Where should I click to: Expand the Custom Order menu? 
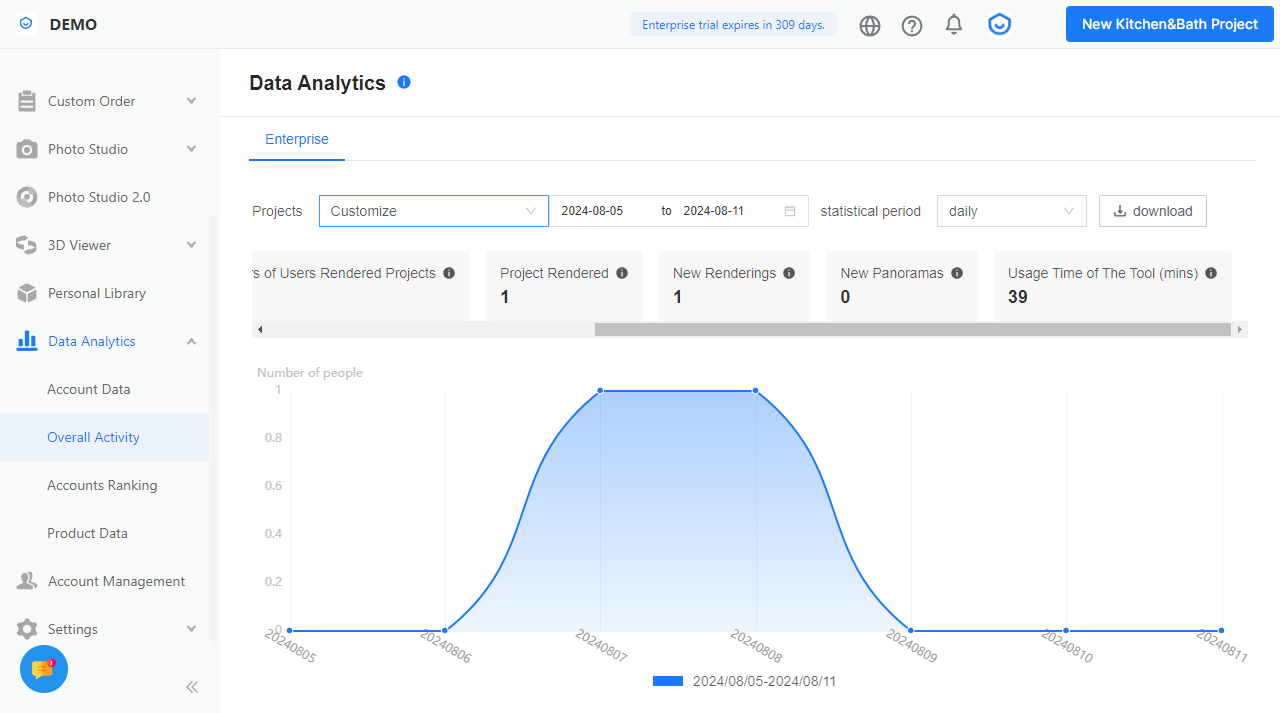(x=108, y=101)
